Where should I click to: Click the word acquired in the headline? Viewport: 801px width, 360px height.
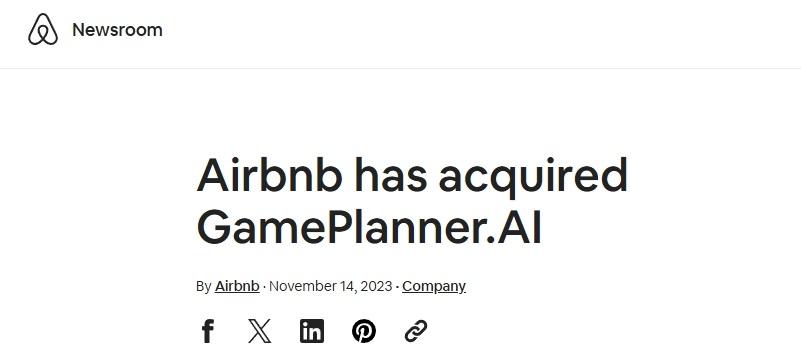point(533,177)
